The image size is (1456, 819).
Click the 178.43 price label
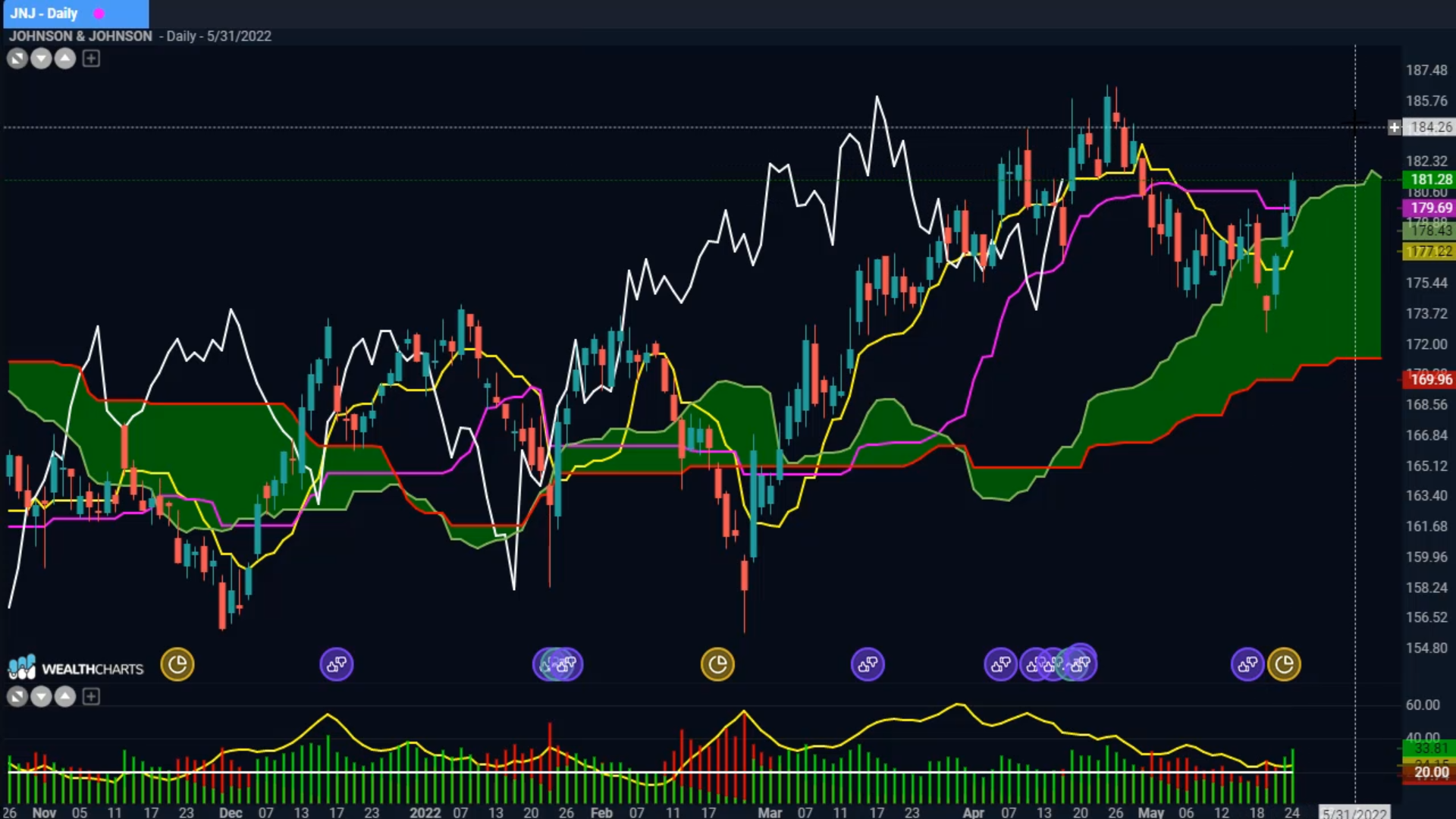1429,231
